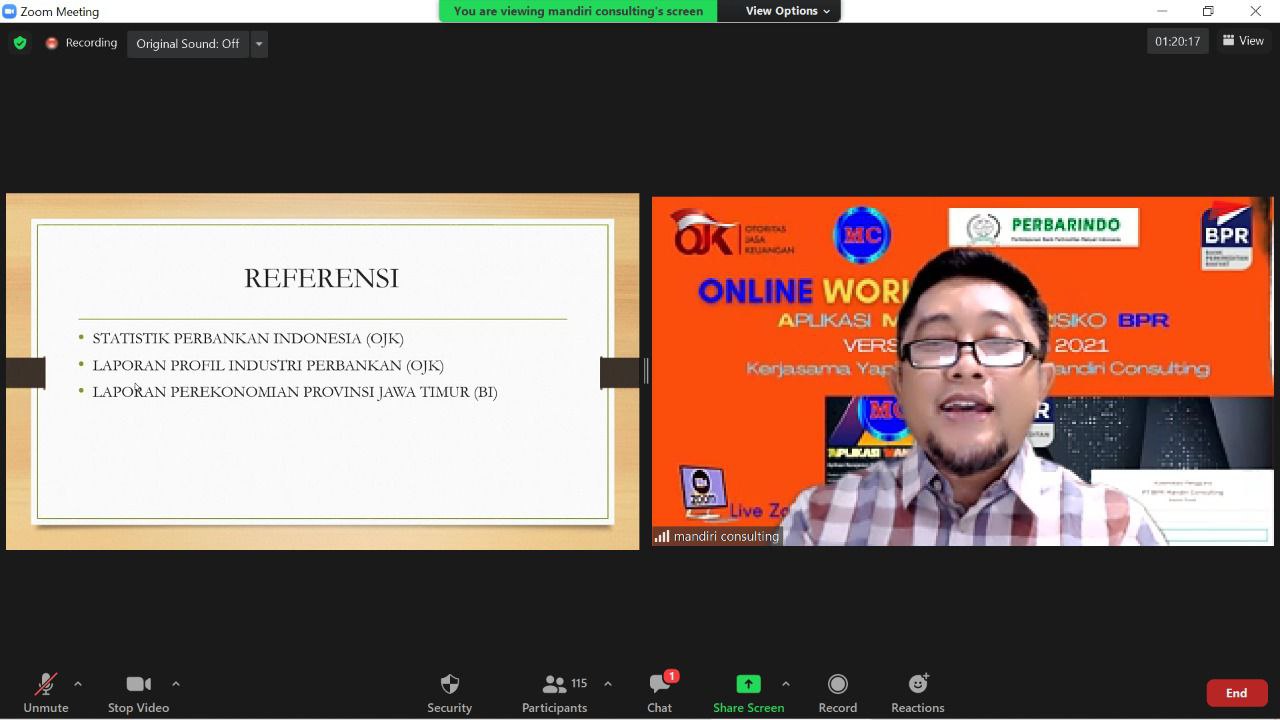Click the green encryption shield icon
Image resolution: width=1280 pixels, height=720 pixels.
tap(20, 43)
